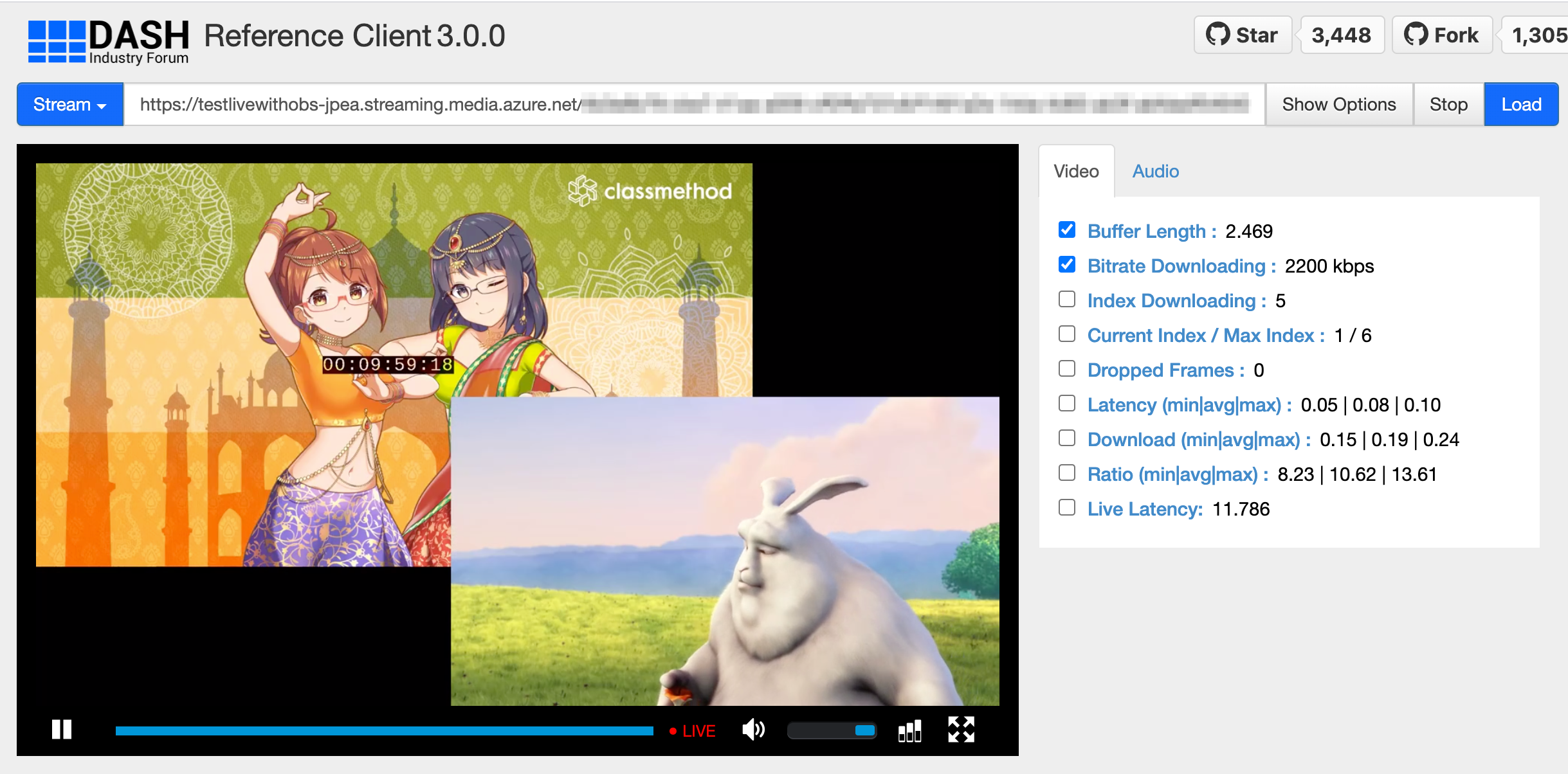Click the GitHub Star button

(1243, 35)
